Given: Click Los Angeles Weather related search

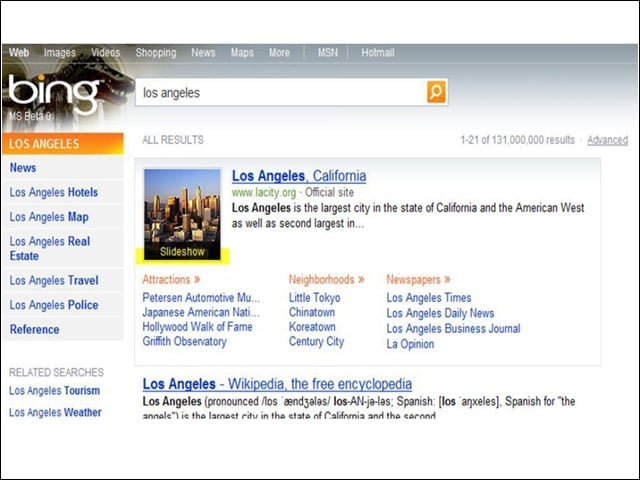Looking at the screenshot, I should (55, 412).
